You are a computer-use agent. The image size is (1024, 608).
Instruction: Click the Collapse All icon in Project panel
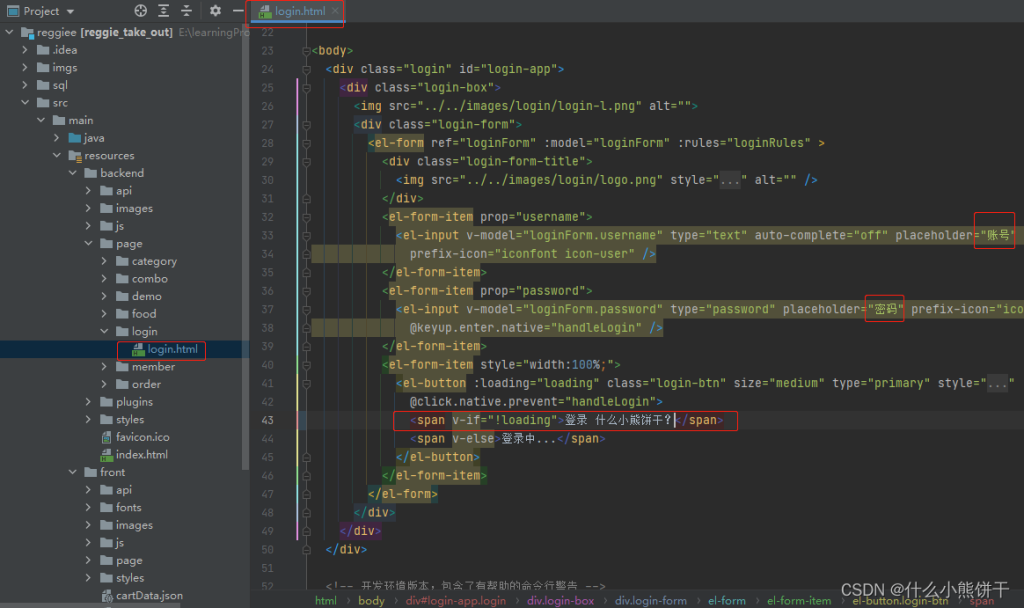pos(187,11)
